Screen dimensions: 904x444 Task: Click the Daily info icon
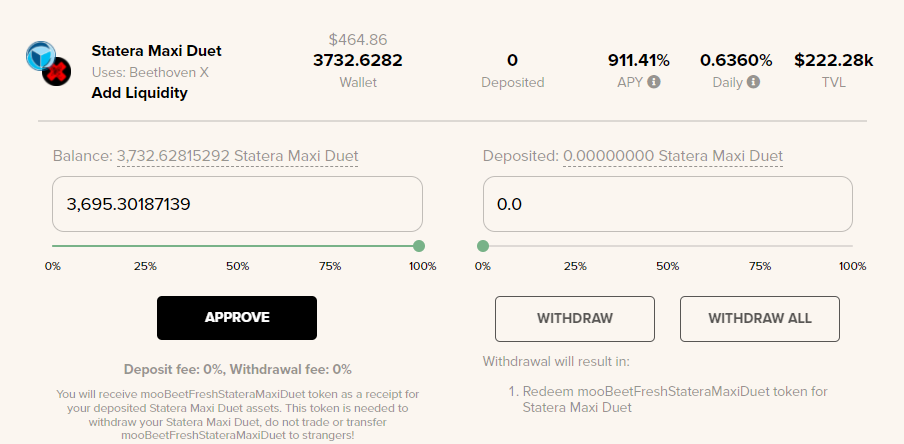pyautogui.click(x=753, y=82)
